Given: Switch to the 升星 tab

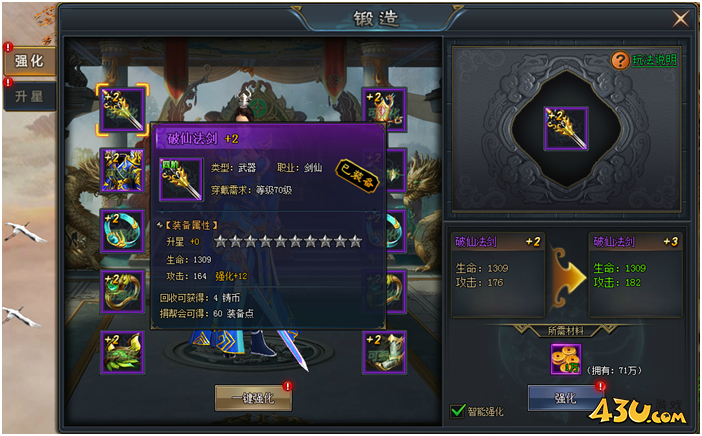Looking at the screenshot, I should tap(30, 96).
